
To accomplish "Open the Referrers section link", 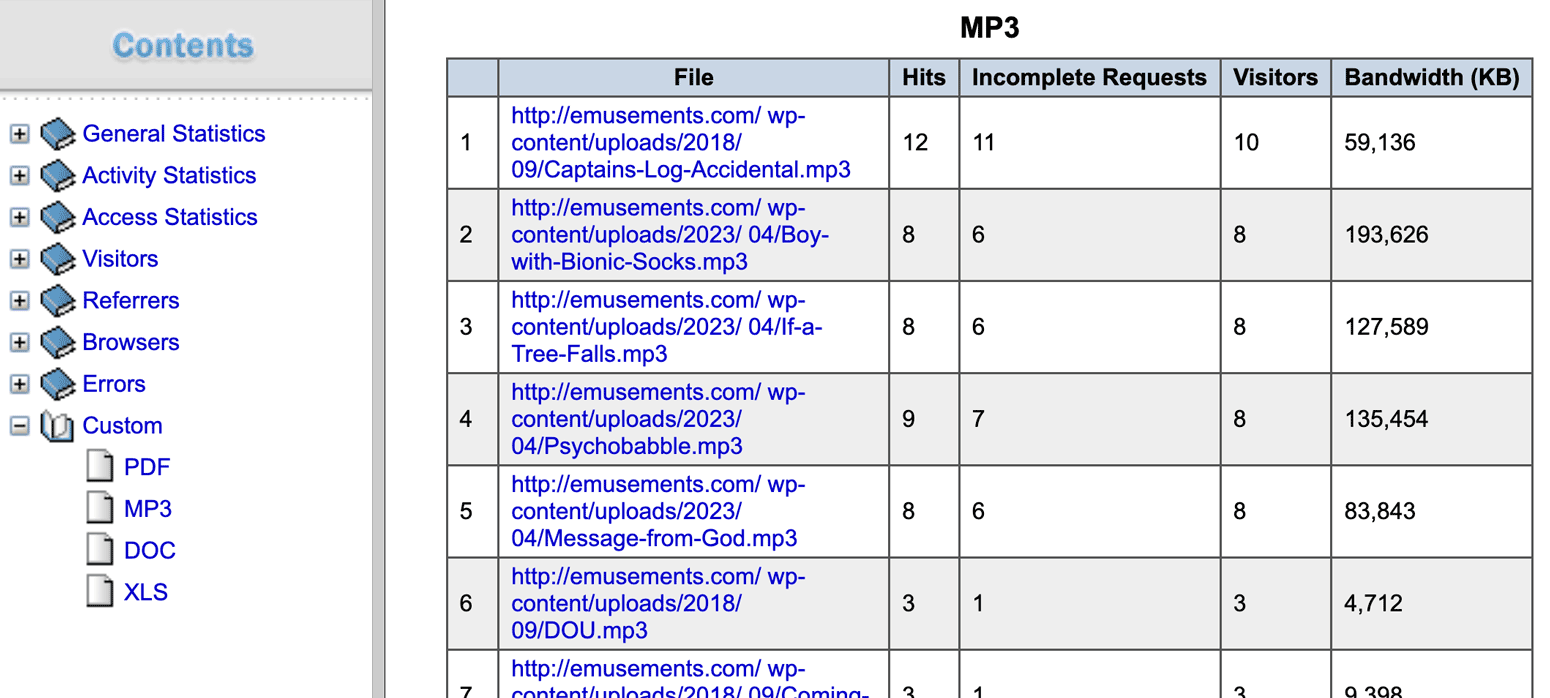I will (x=131, y=301).
